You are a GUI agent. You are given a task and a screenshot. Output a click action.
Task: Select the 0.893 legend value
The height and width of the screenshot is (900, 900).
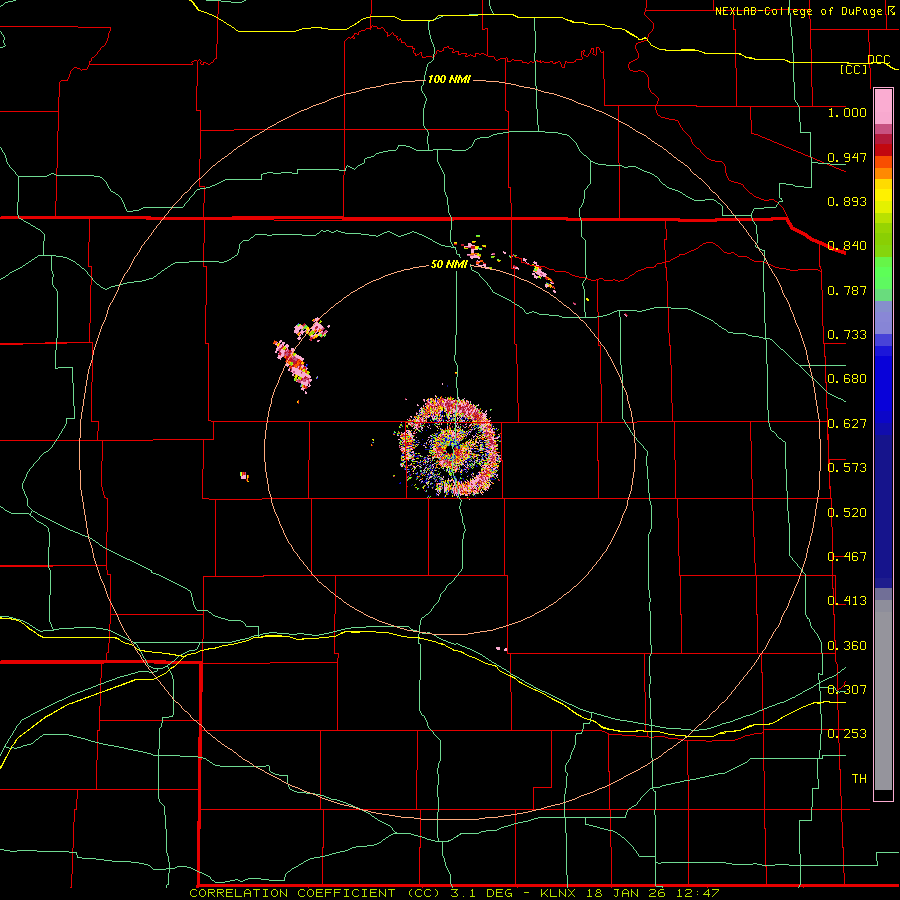point(847,201)
